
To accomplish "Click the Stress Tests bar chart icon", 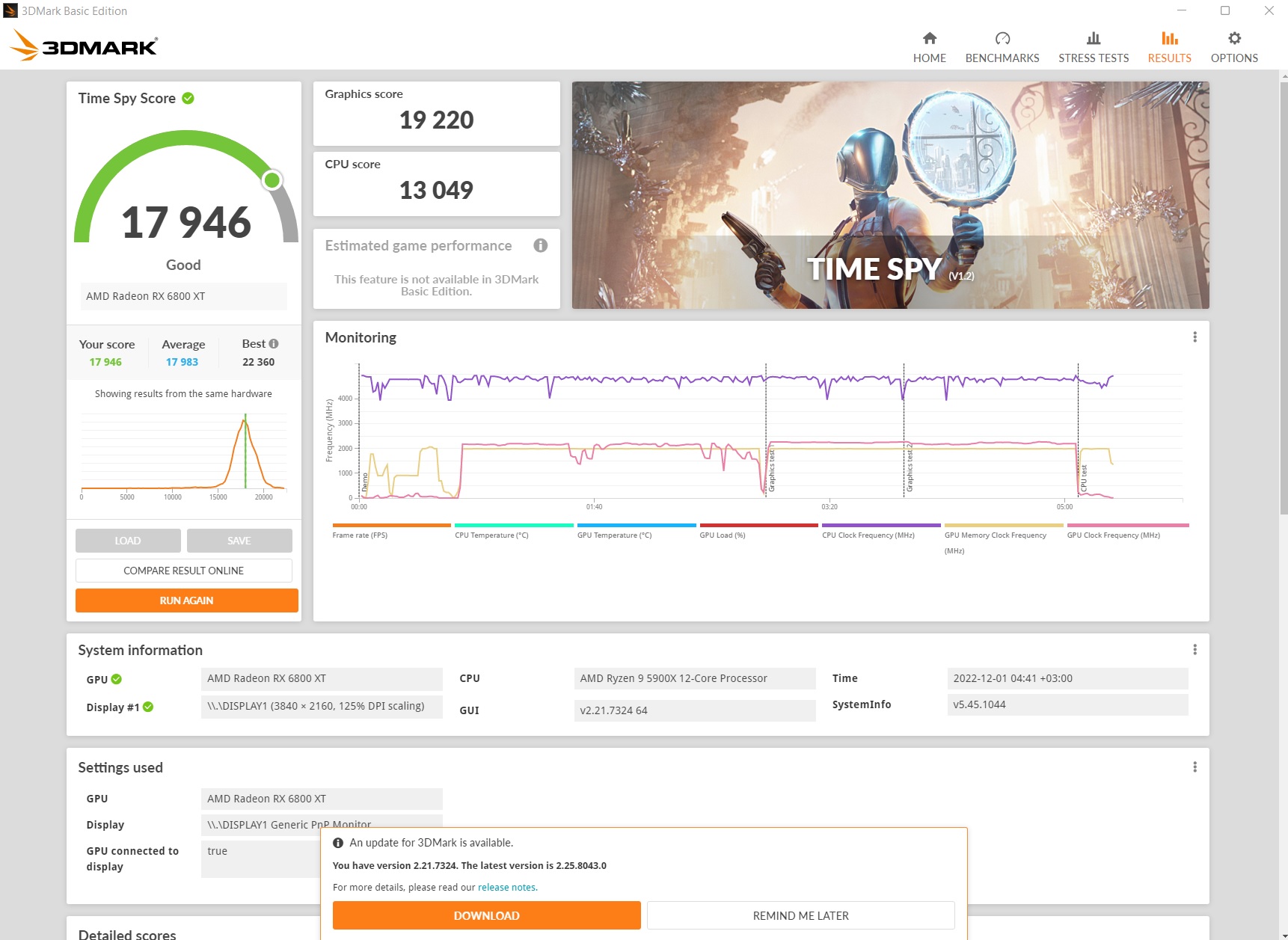I will (x=1094, y=38).
